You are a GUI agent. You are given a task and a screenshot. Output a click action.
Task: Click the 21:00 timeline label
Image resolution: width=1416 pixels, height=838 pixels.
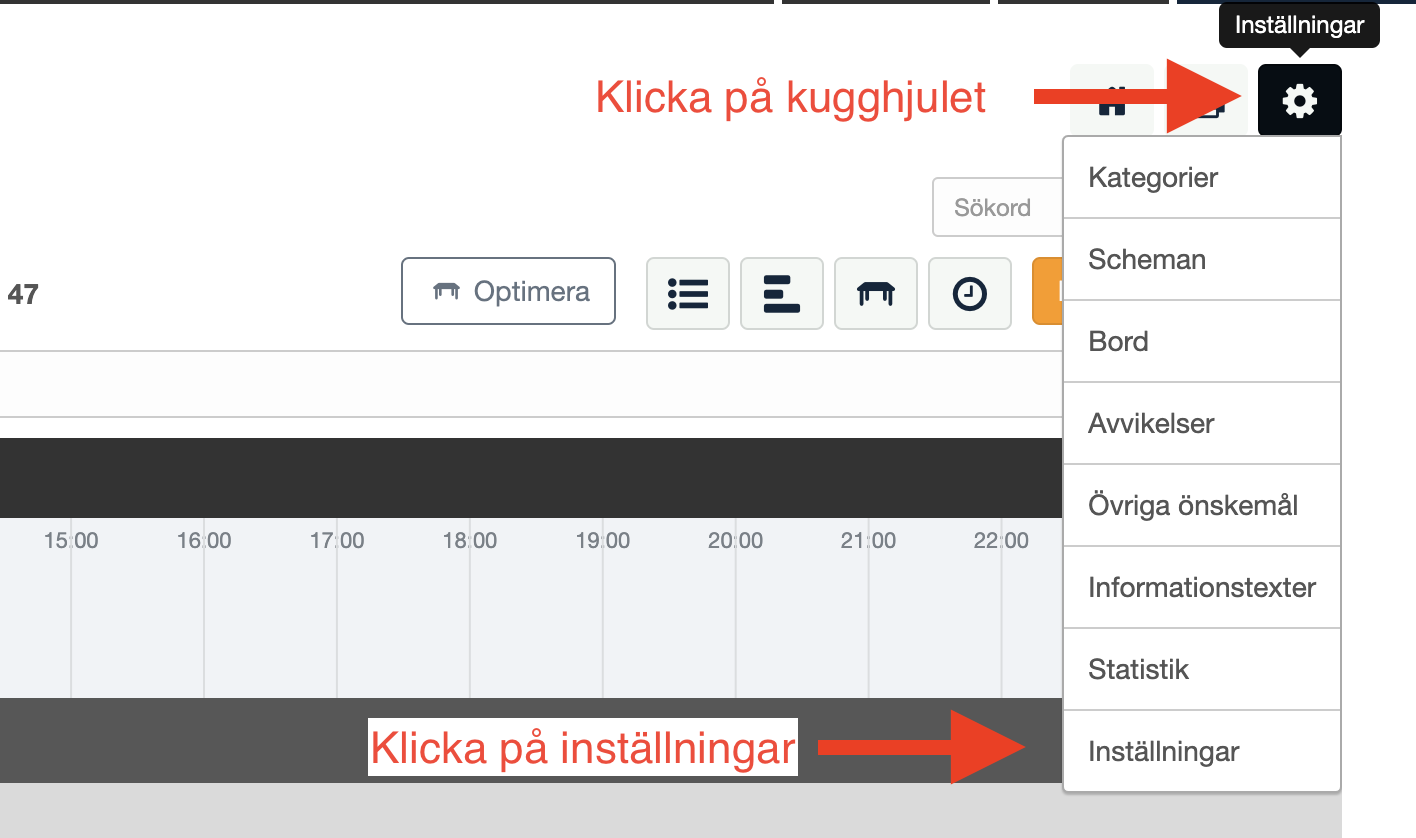pos(868,541)
